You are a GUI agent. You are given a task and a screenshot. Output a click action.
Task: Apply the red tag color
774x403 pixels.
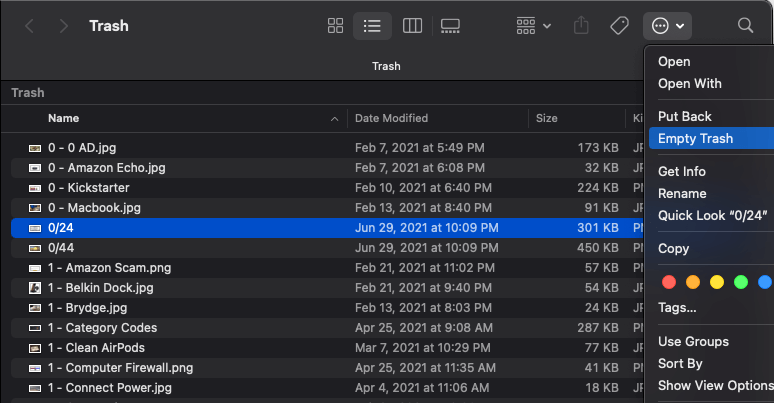tap(669, 282)
